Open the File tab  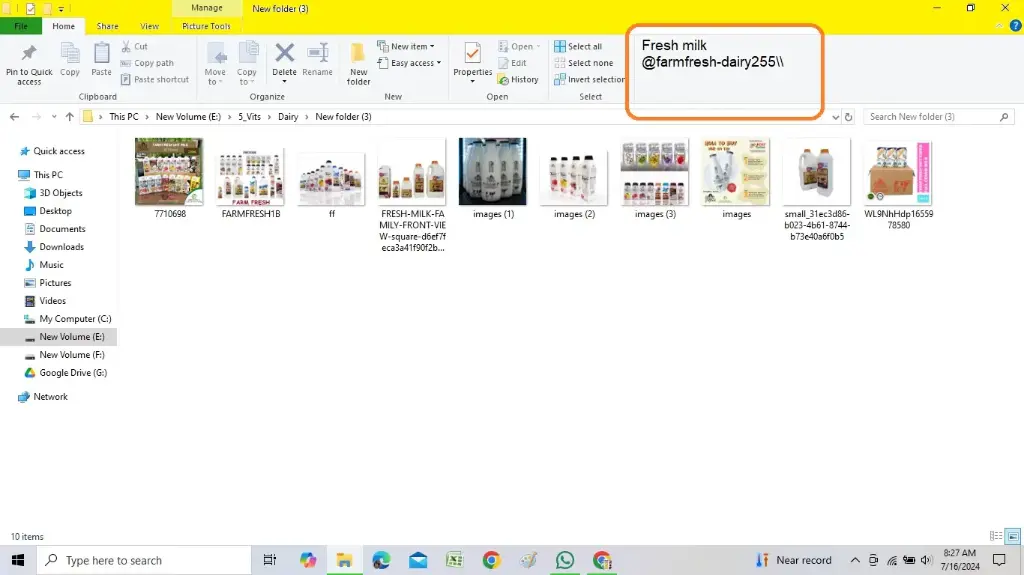coord(21,26)
